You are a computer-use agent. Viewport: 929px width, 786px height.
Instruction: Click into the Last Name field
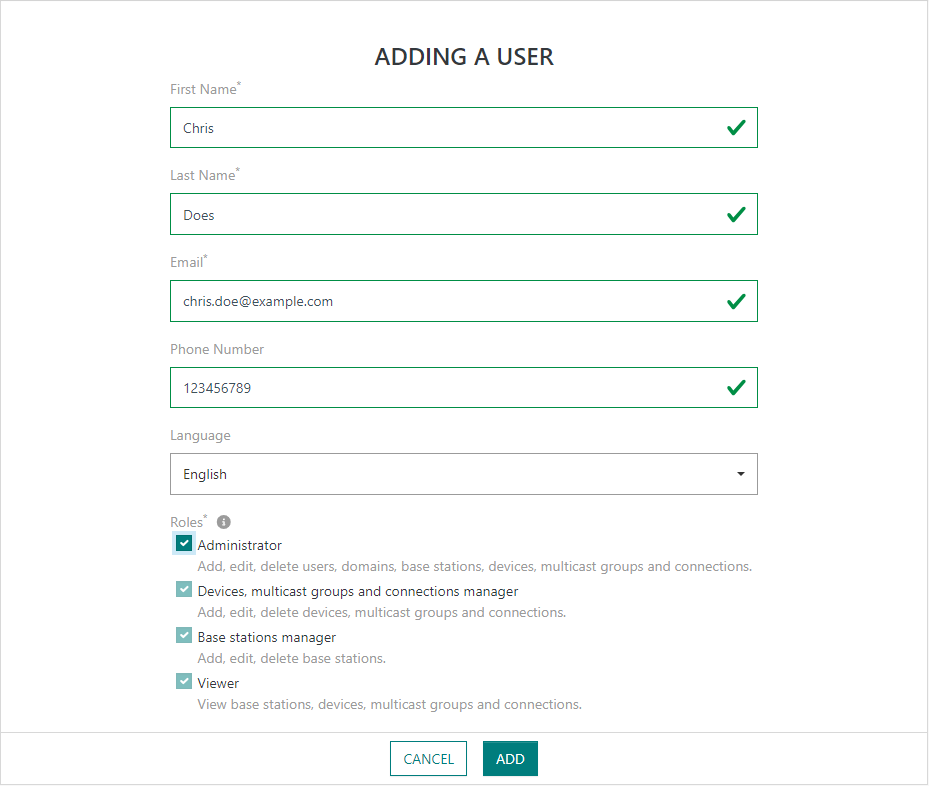(x=440, y=215)
